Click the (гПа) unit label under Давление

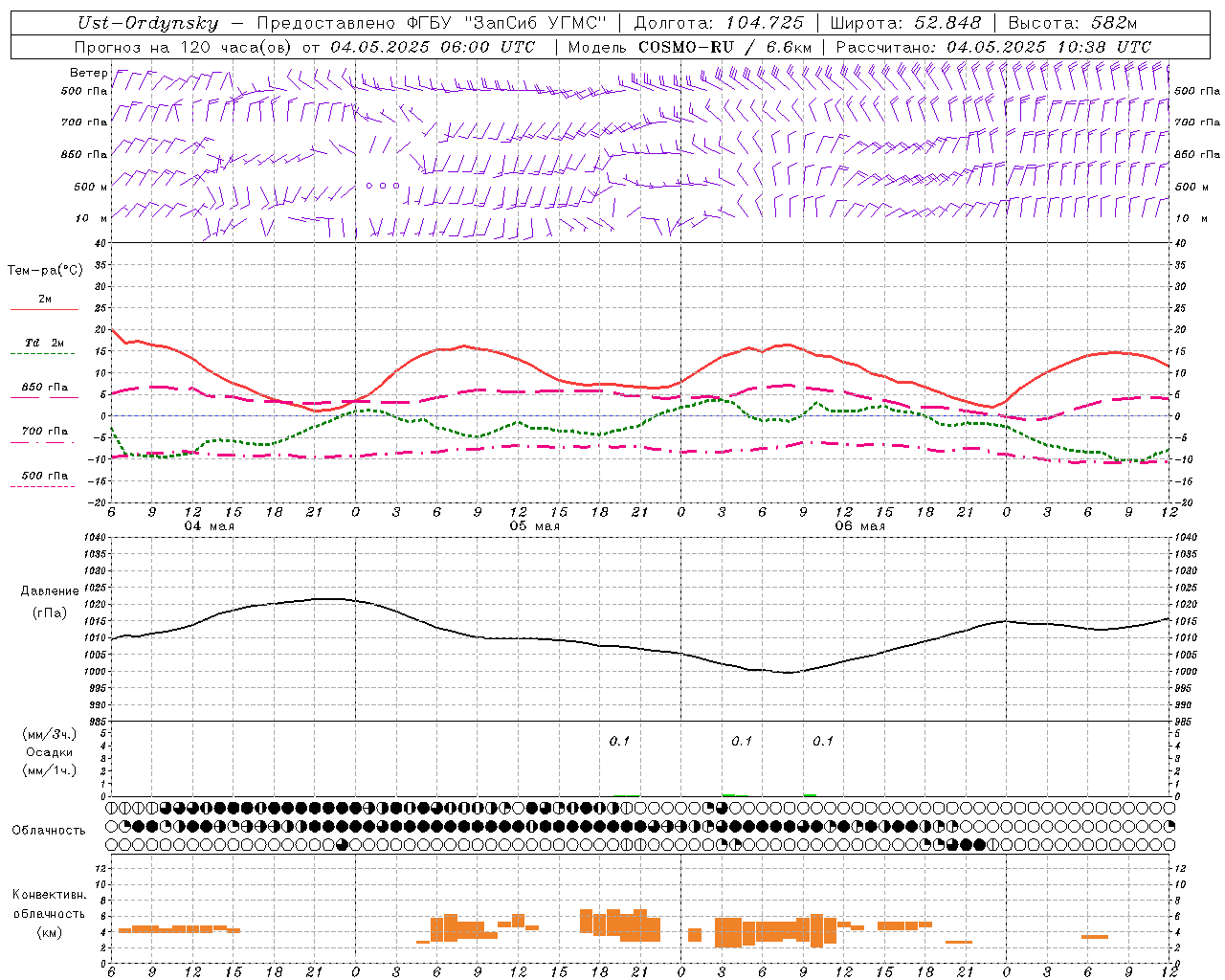tap(50, 613)
